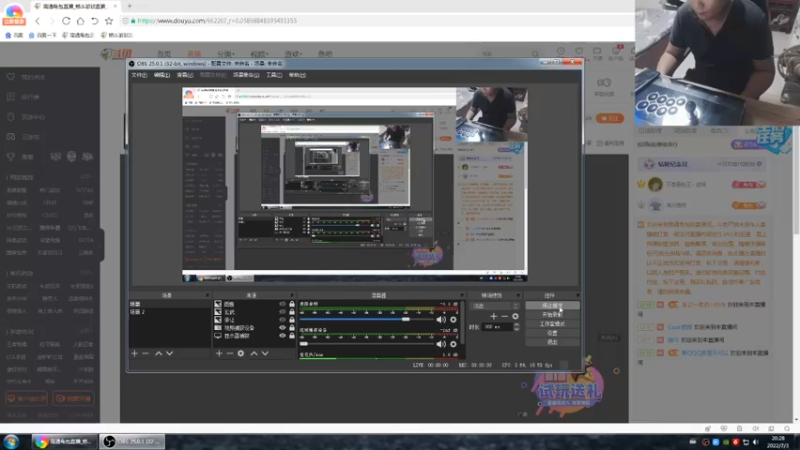Image resolution: width=800 pixels, height=450 pixels.
Task: Toggle lock on the video capture device source
Action: click(292, 328)
